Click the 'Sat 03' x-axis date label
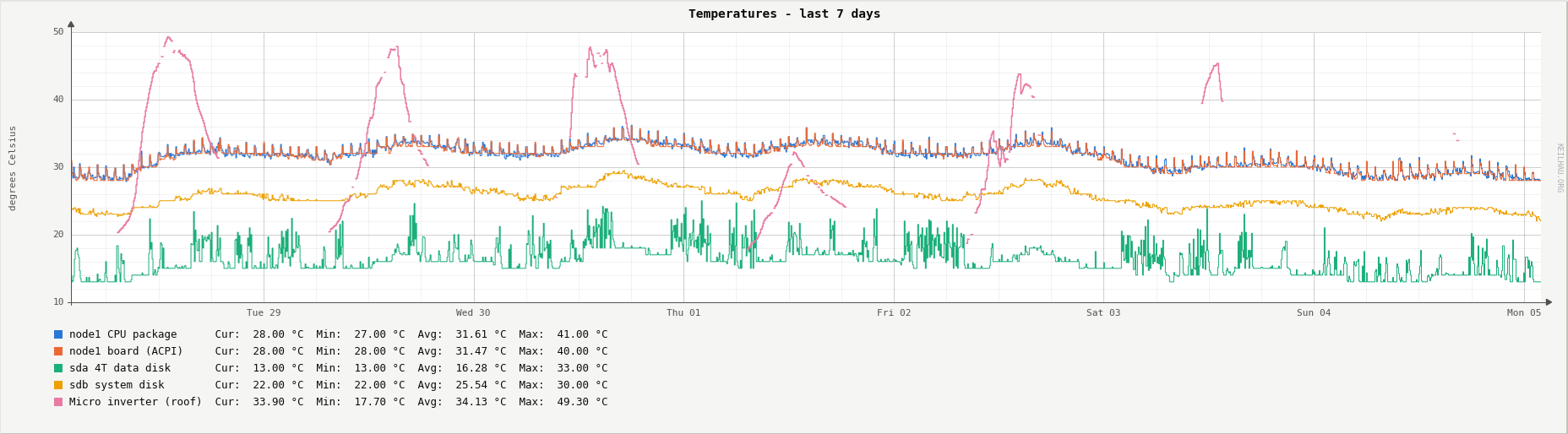 (x=1103, y=312)
